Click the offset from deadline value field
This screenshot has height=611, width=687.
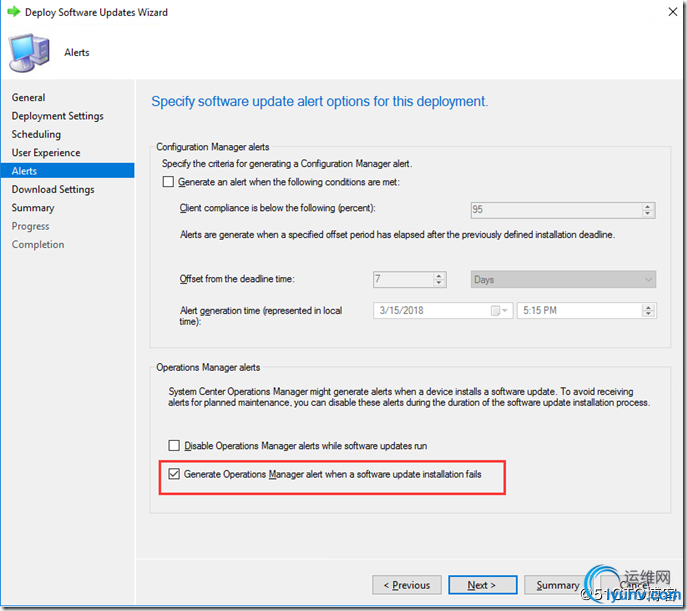(403, 279)
